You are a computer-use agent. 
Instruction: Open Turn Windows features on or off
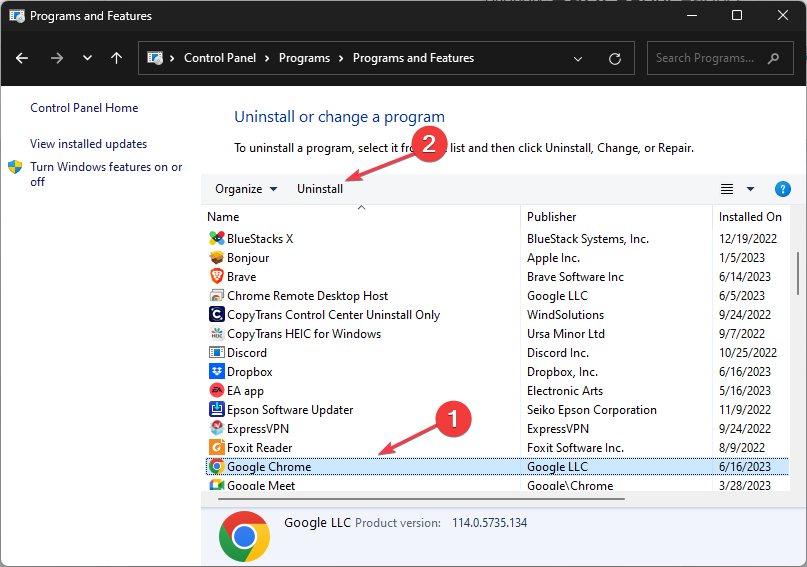pos(106,174)
